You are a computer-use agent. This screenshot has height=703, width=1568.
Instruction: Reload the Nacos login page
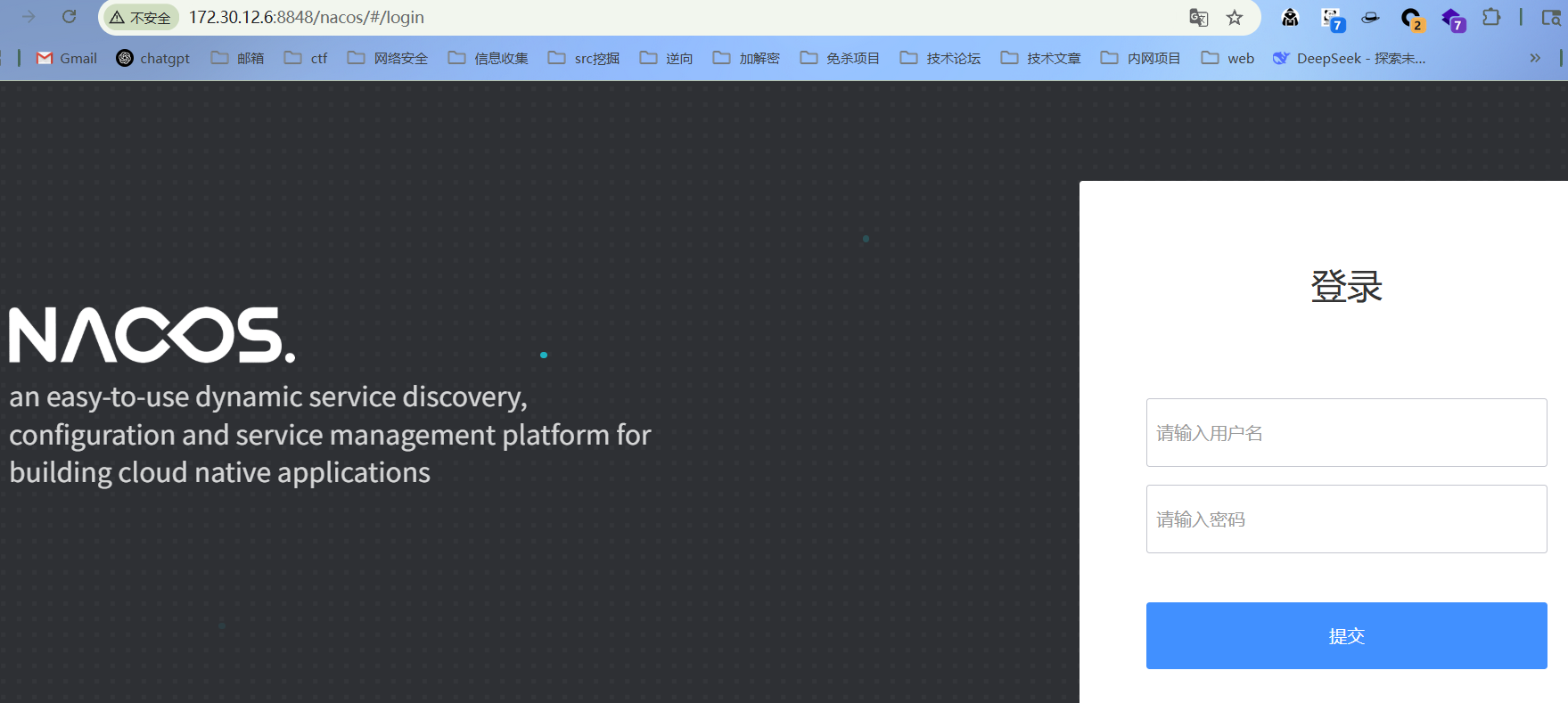pos(69,17)
